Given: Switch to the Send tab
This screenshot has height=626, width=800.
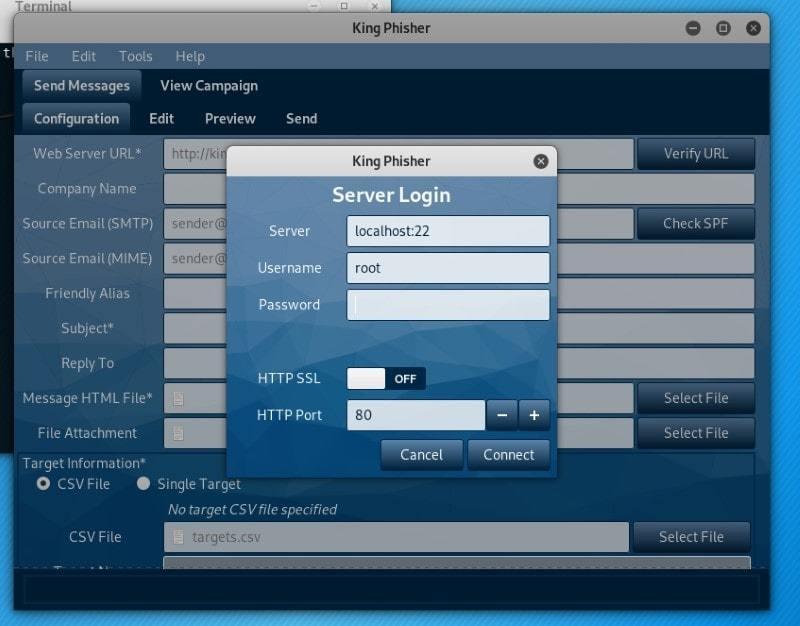Looking at the screenshot, I should (301, 118).
